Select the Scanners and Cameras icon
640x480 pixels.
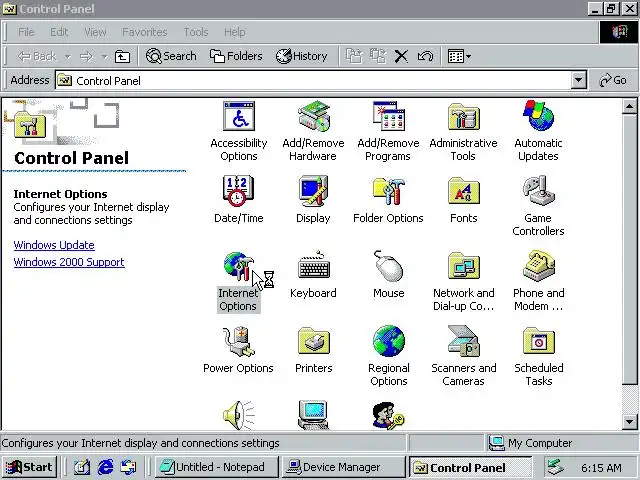(x=463, y=341)
